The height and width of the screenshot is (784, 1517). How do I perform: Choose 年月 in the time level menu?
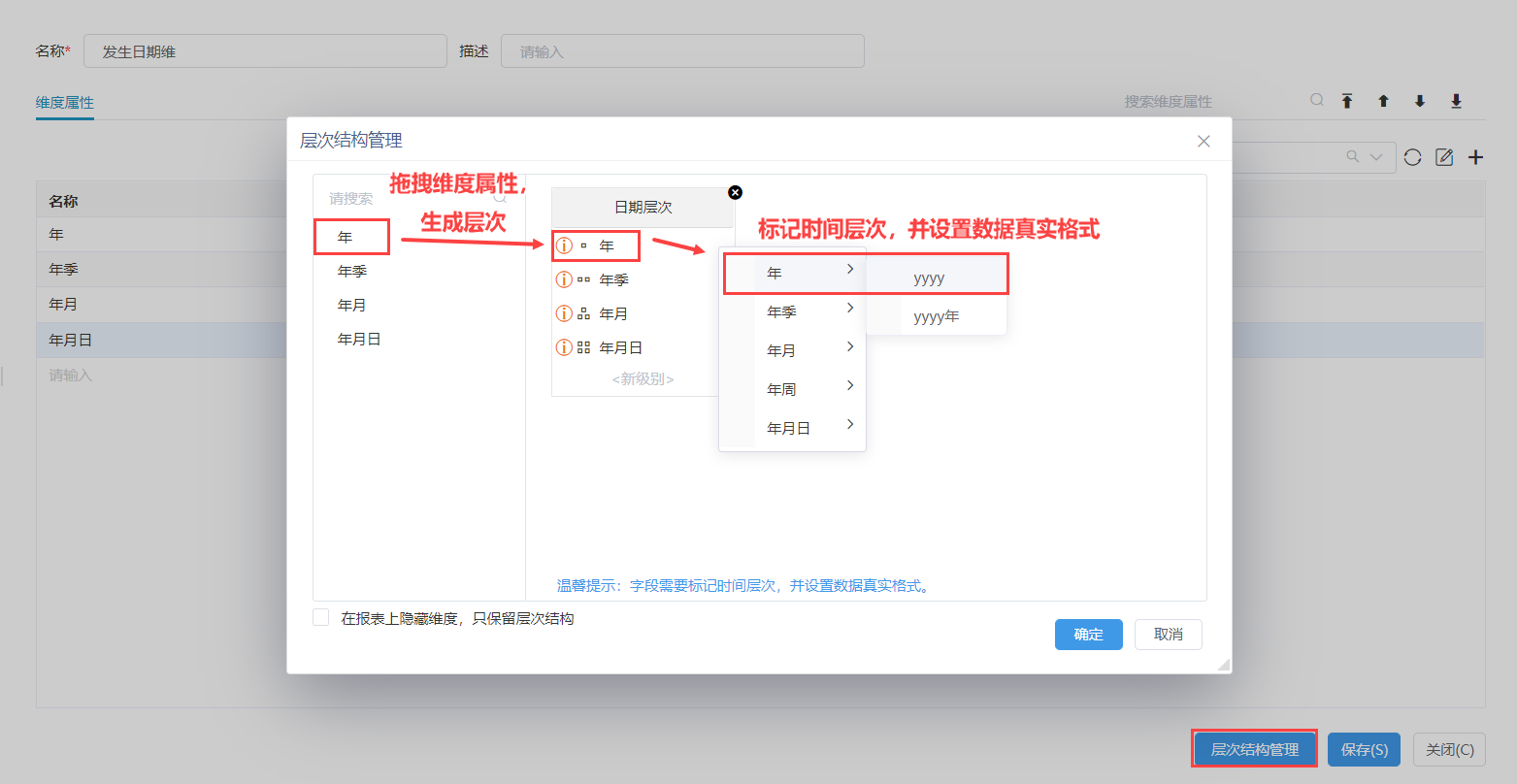[x=793, y=350]
